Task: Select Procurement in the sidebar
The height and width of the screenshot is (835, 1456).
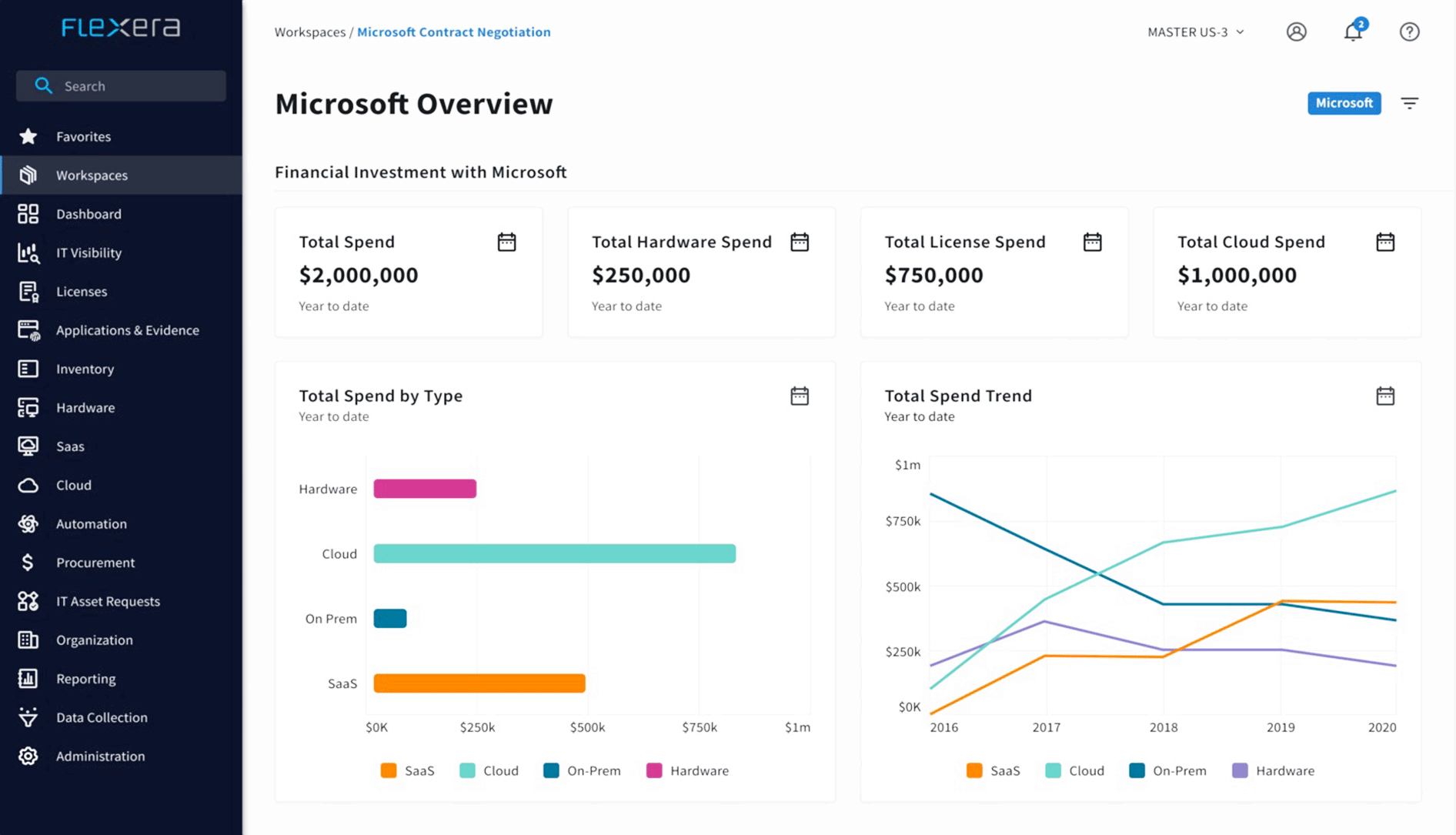Action: (x=95, y=562)
